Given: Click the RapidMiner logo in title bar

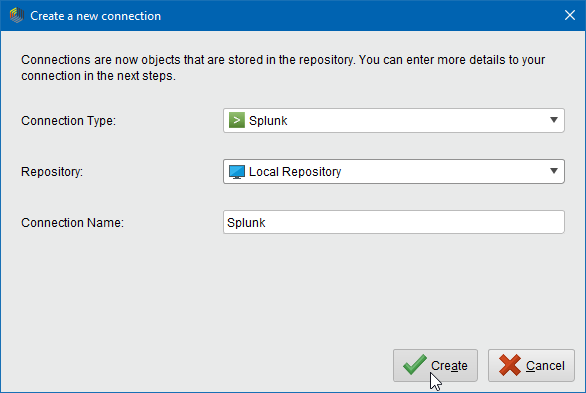Looking at the screenshot, I should tap(16, 16).
